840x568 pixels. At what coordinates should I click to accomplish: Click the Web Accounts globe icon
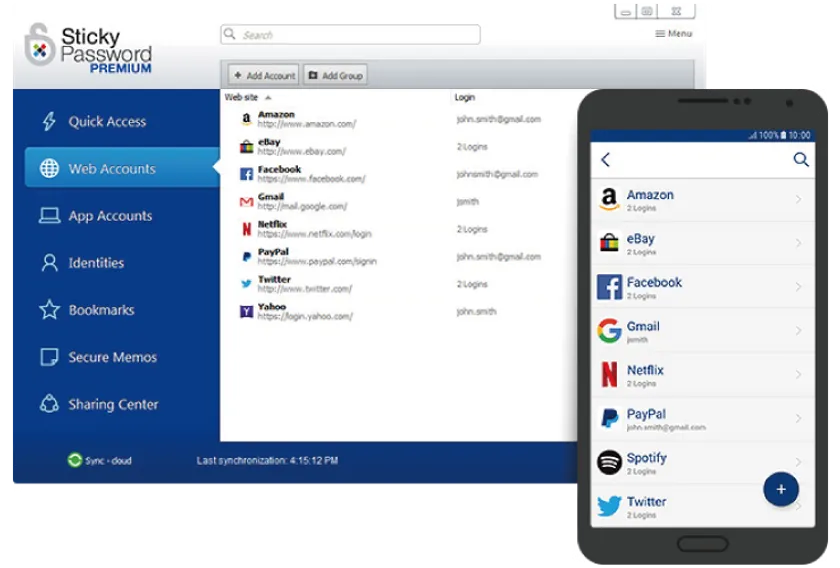point(49,168)
